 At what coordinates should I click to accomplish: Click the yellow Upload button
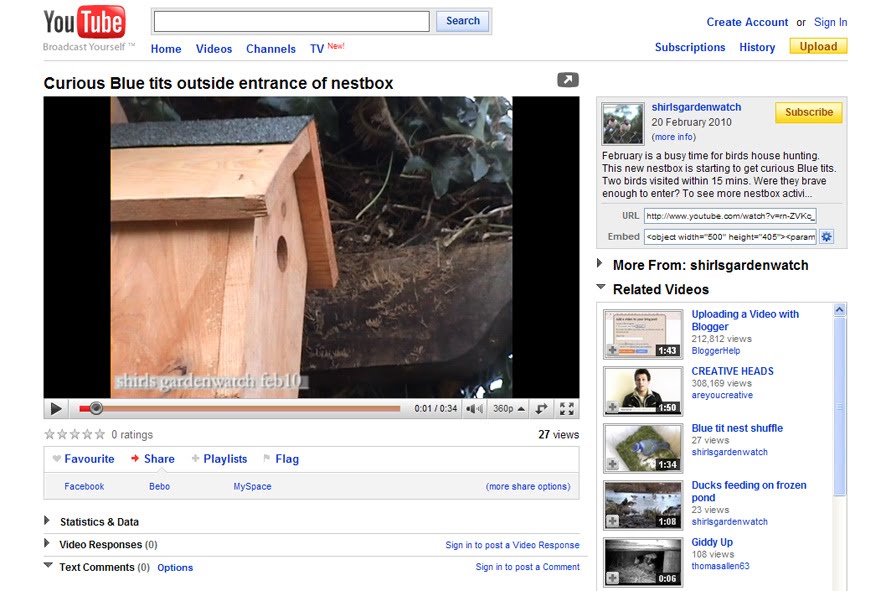pyautogui.click(x=818, y=46)
